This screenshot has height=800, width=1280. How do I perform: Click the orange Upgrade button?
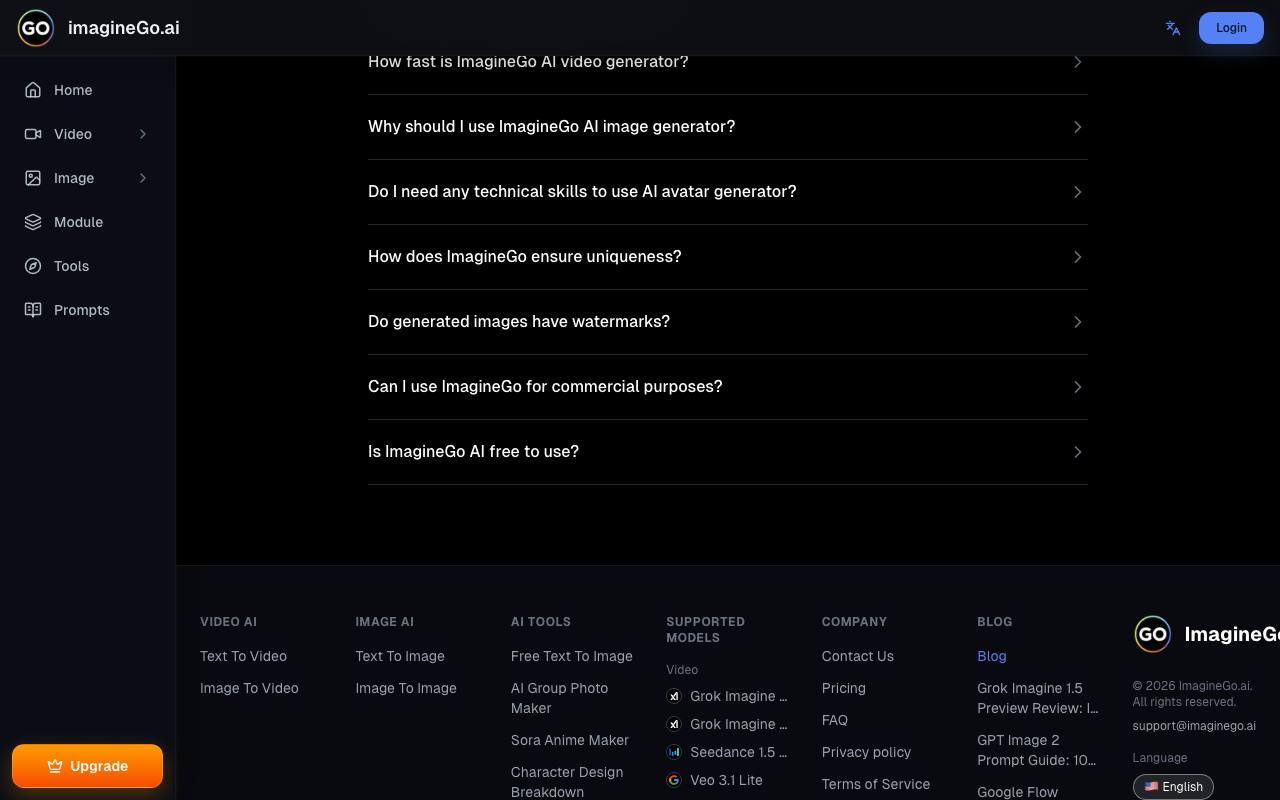coord(87,766)
